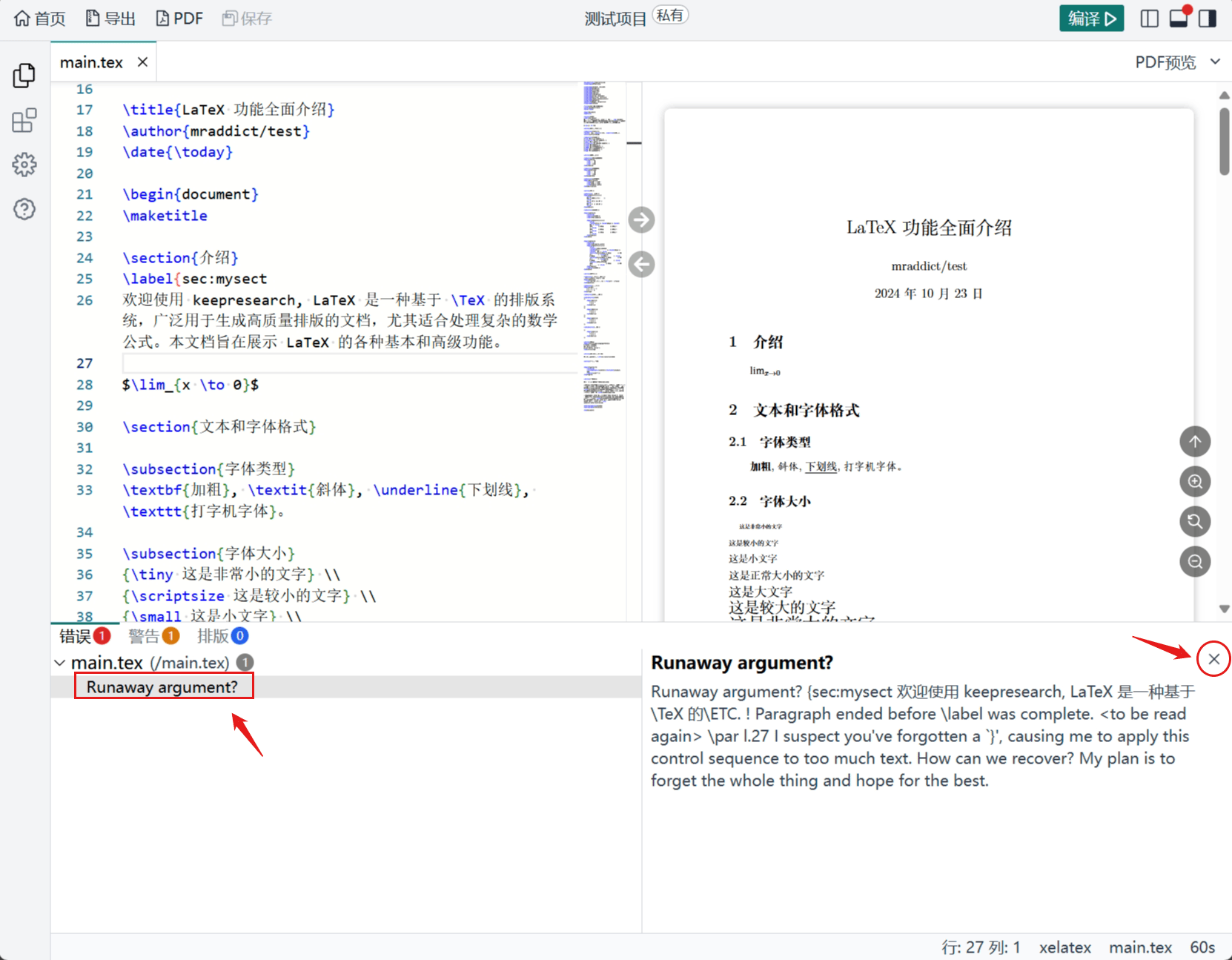Jump from PDF to code with left arrow

(x=641, y=265)
